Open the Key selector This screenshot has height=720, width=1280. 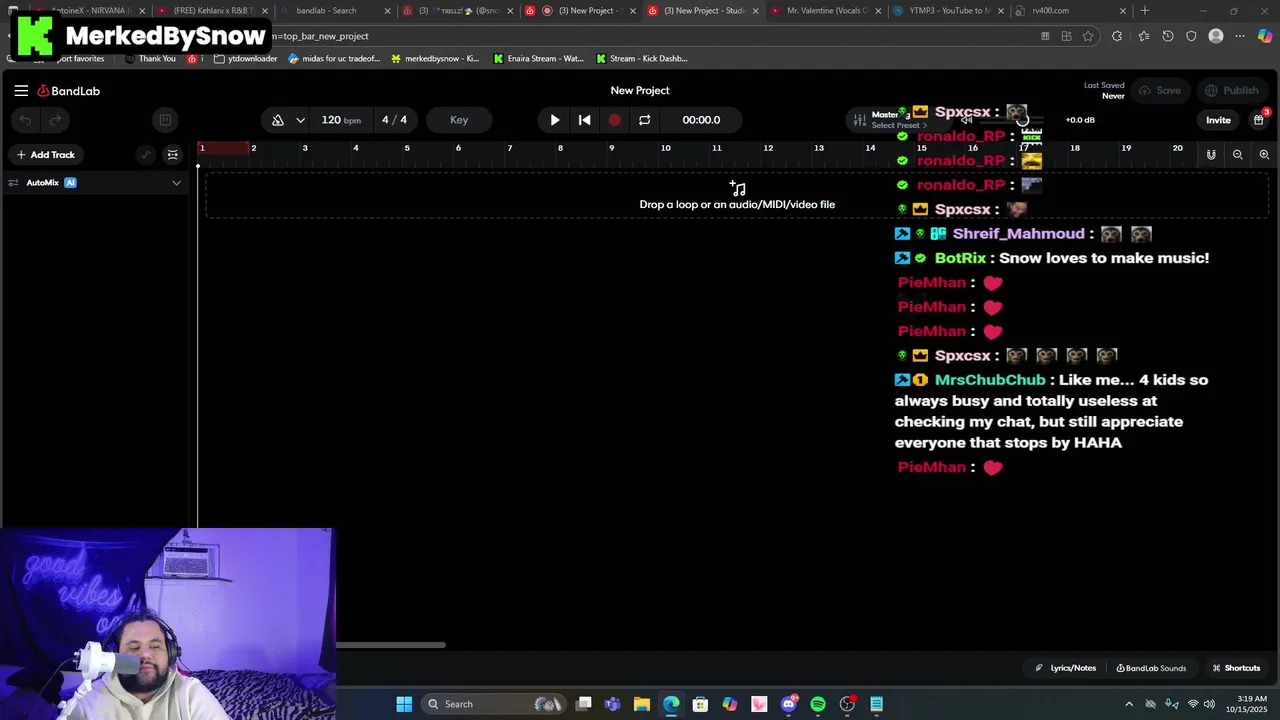coord(459,120)
